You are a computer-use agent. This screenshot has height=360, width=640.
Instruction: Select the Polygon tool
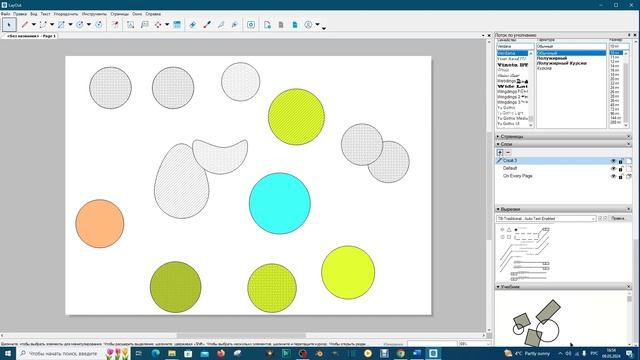(x=98, y=24)
